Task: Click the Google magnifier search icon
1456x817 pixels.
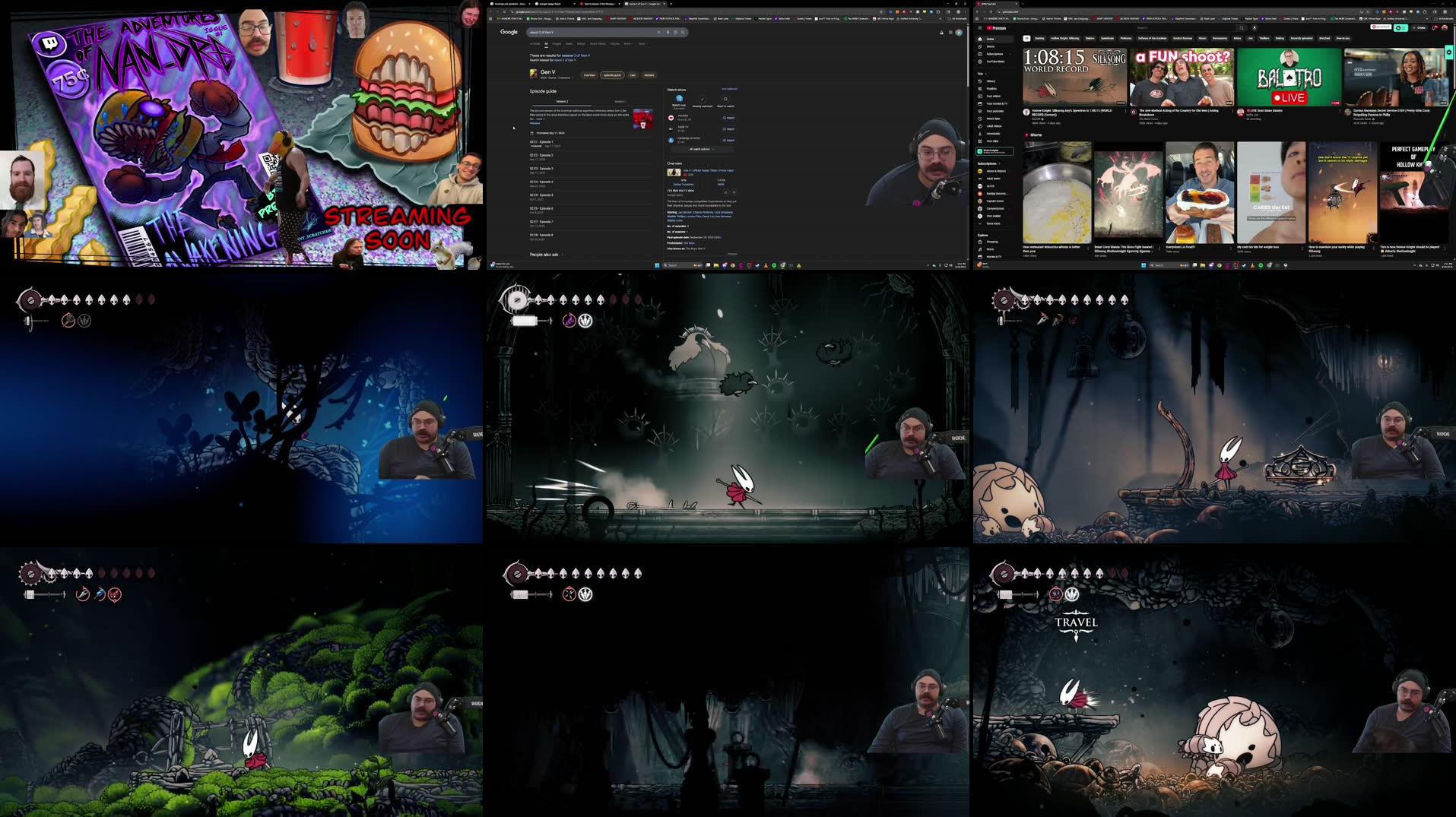Action: tap(683, 32)
